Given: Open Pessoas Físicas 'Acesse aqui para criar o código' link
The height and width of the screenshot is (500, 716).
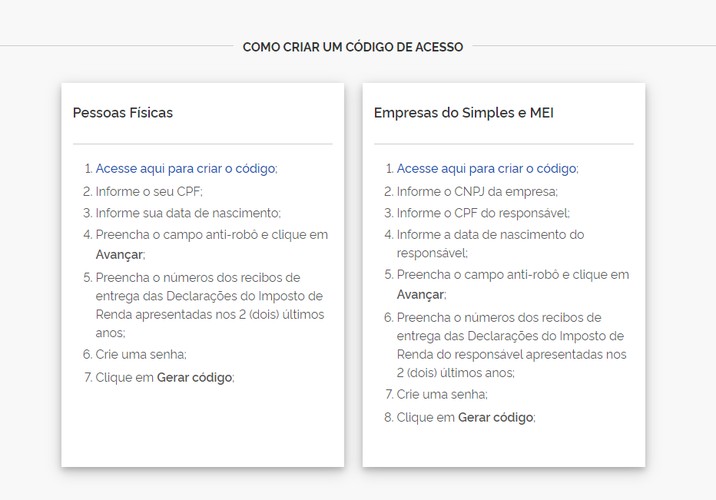Looking at the screenshot, I should click(185, 168).
